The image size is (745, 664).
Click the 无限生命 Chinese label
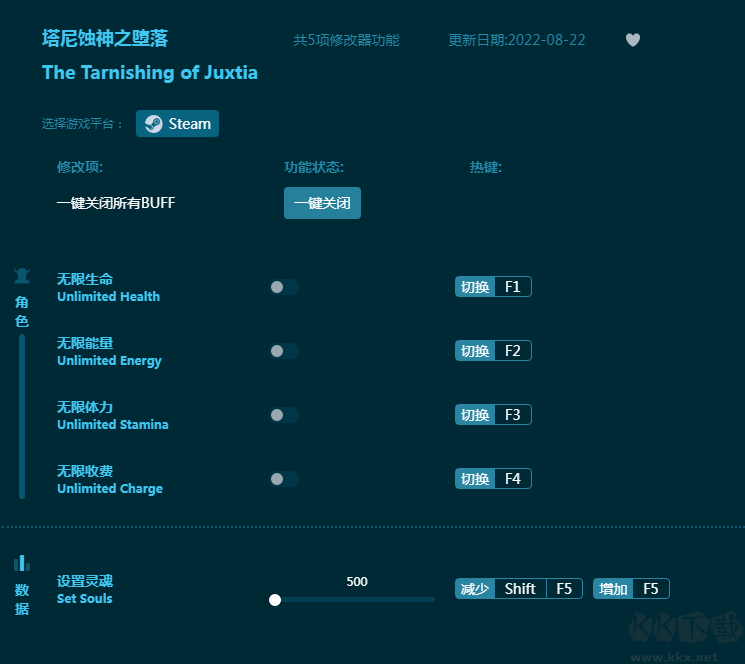pyautogui.click(x=85, y=279)
